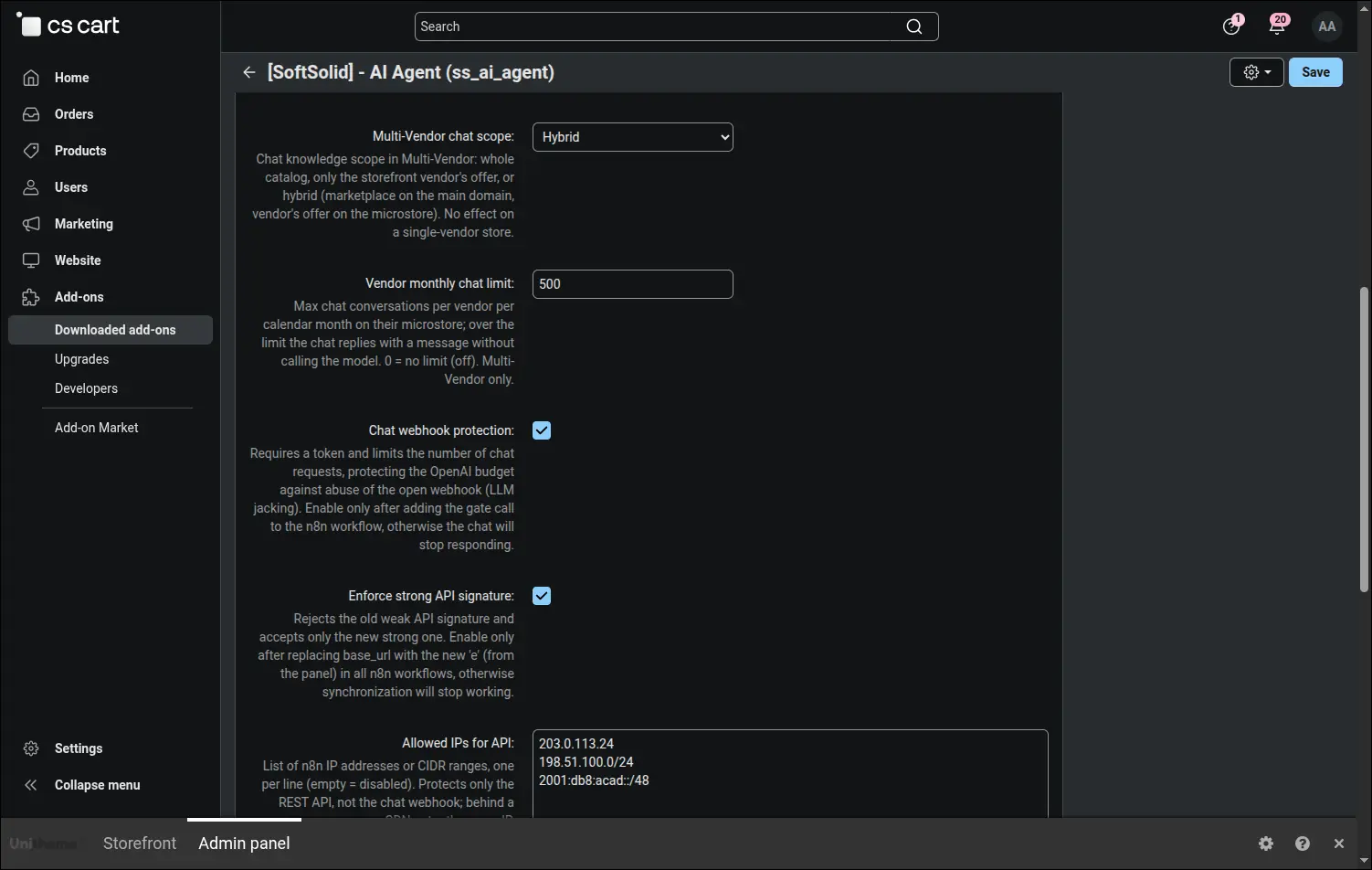Screen dimensions: 1372x870
Task: Switch to the Admin panel tab
Action: pos(244,843)
